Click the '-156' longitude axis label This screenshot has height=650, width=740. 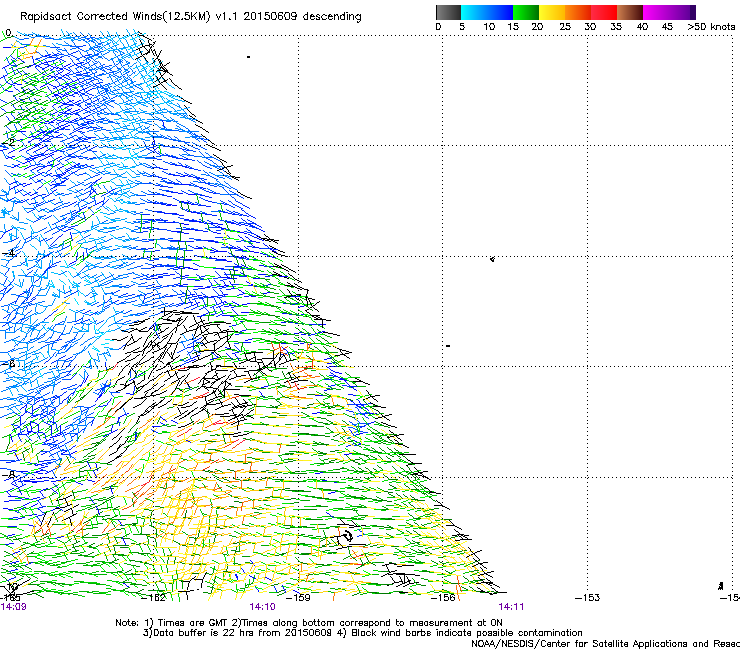click(x=443, y=598)
